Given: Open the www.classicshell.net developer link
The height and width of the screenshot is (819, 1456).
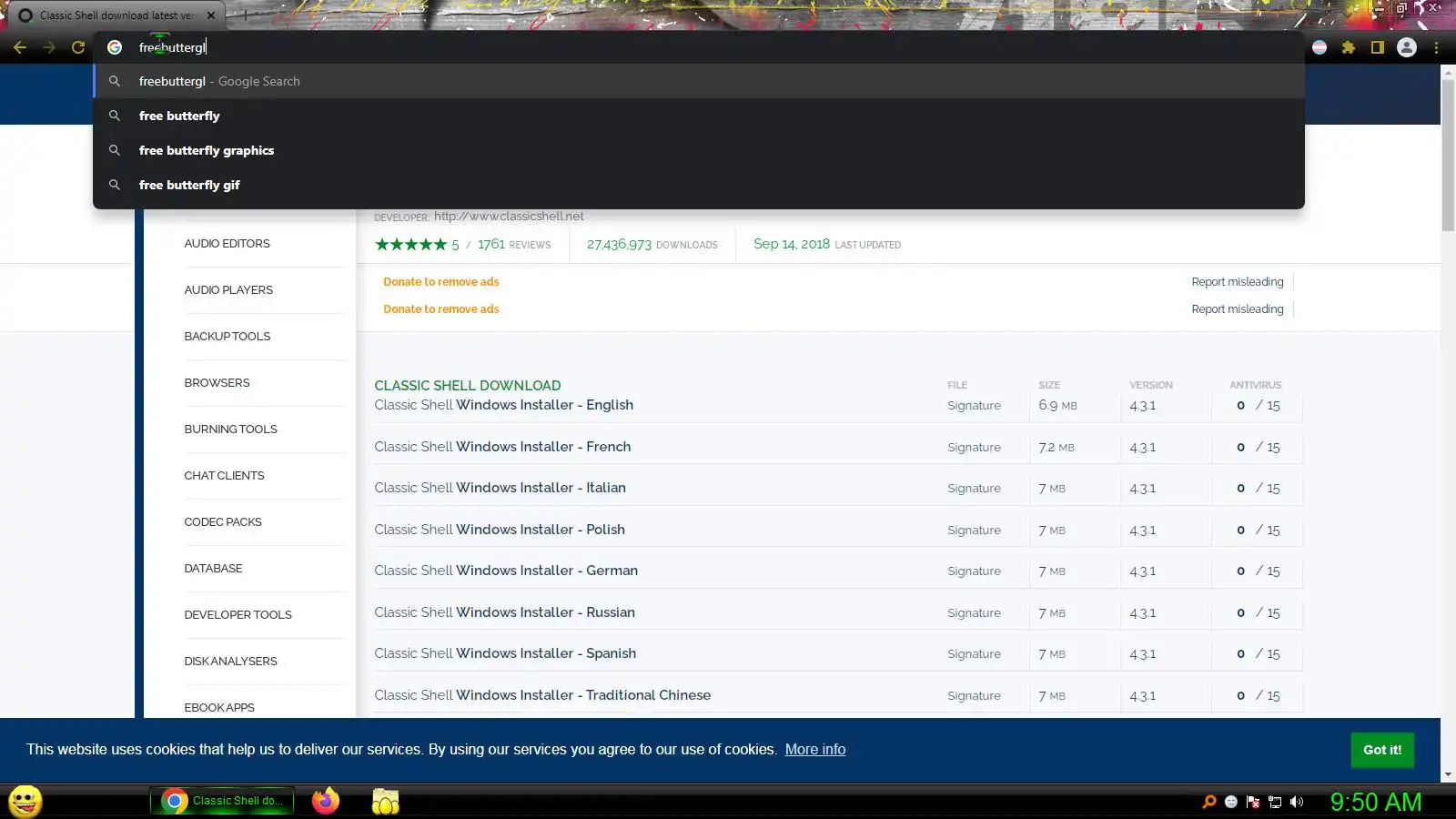Looking at the screenshot, I should coord(509,217).
